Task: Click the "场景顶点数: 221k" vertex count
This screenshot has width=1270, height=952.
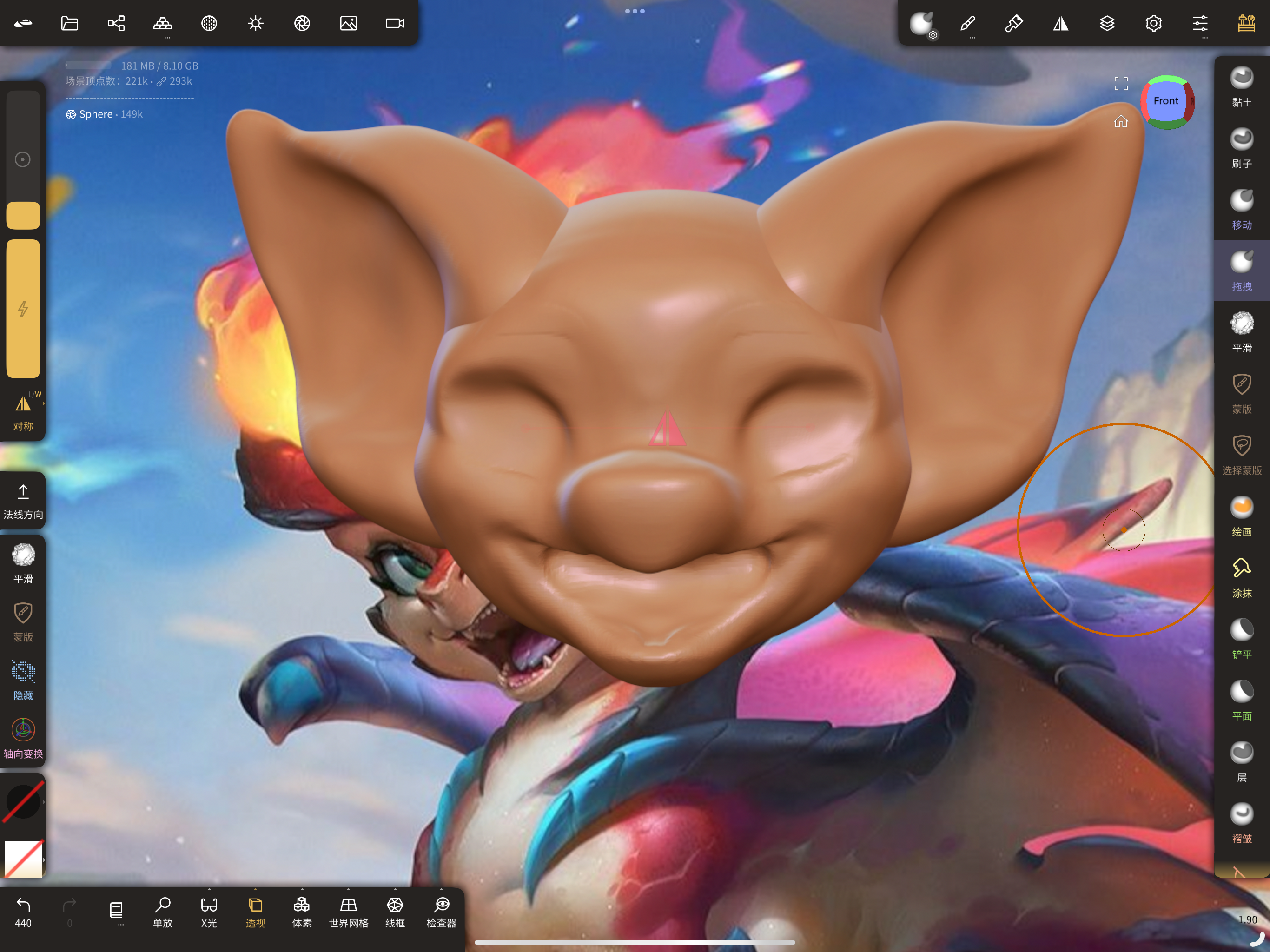Action: 107,81
